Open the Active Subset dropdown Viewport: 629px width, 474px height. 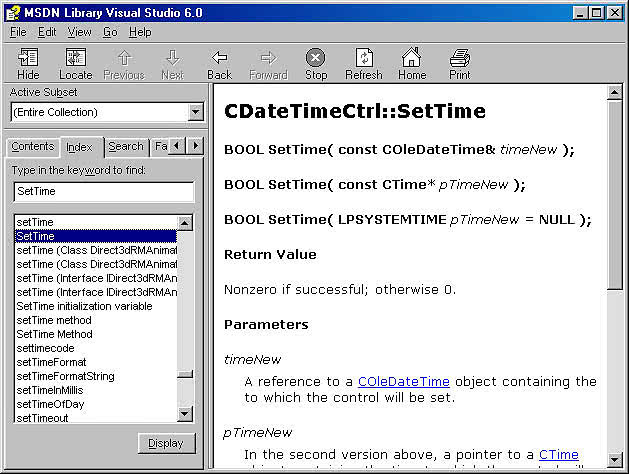(x=195, y=112)
